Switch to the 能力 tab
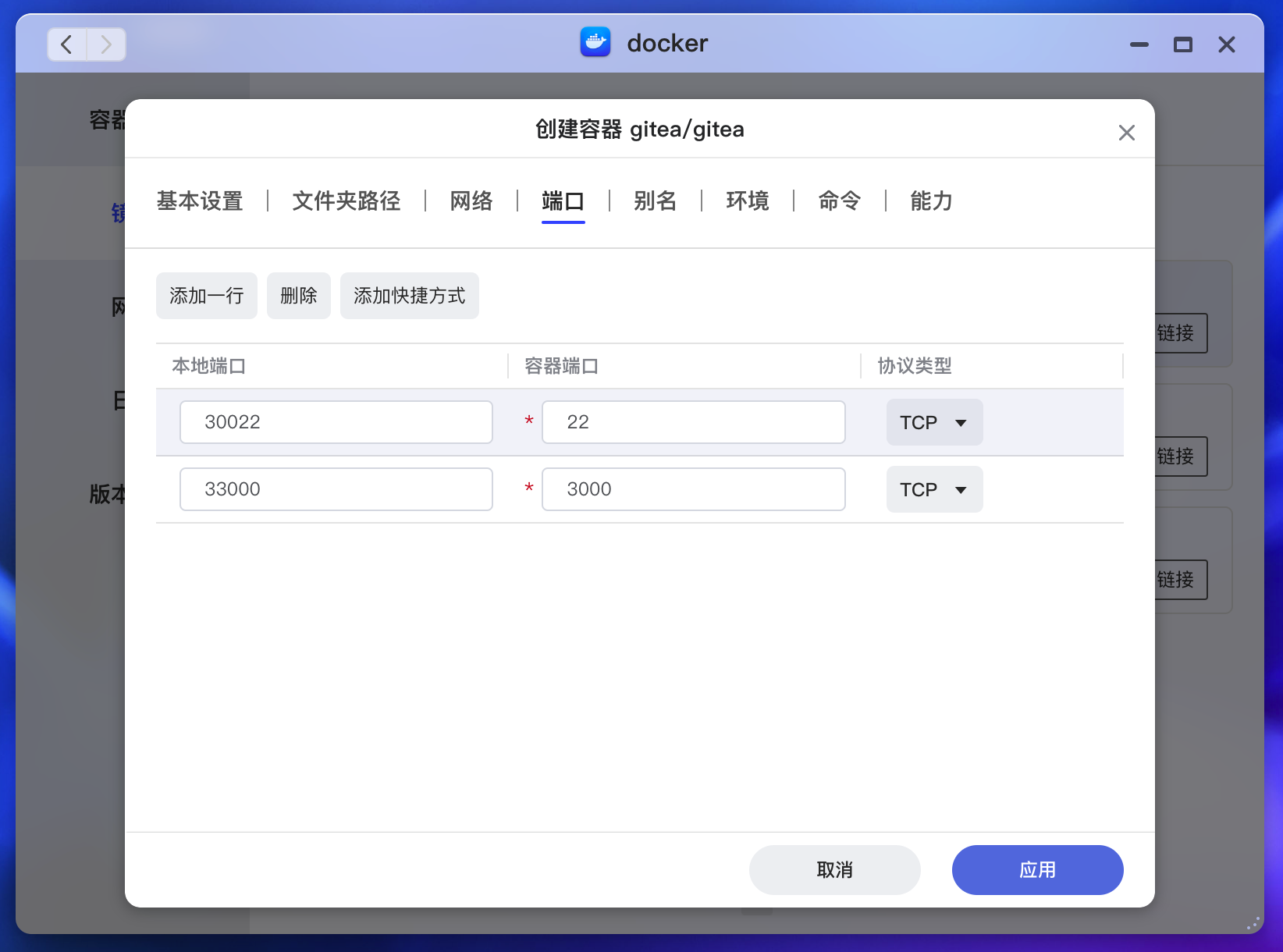This screenshot has width=1283, height=952. (932, 201)
